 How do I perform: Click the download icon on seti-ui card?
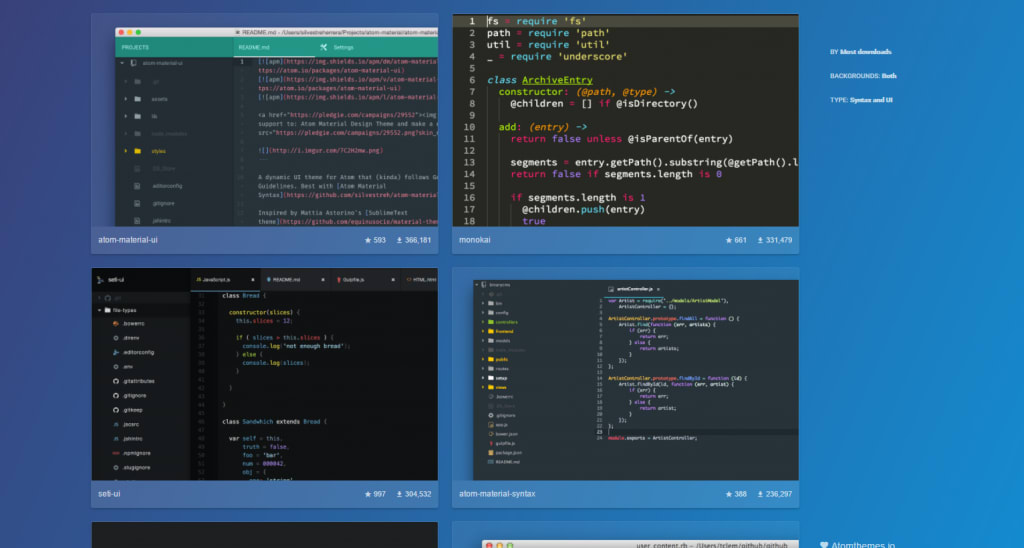point(399,494)
